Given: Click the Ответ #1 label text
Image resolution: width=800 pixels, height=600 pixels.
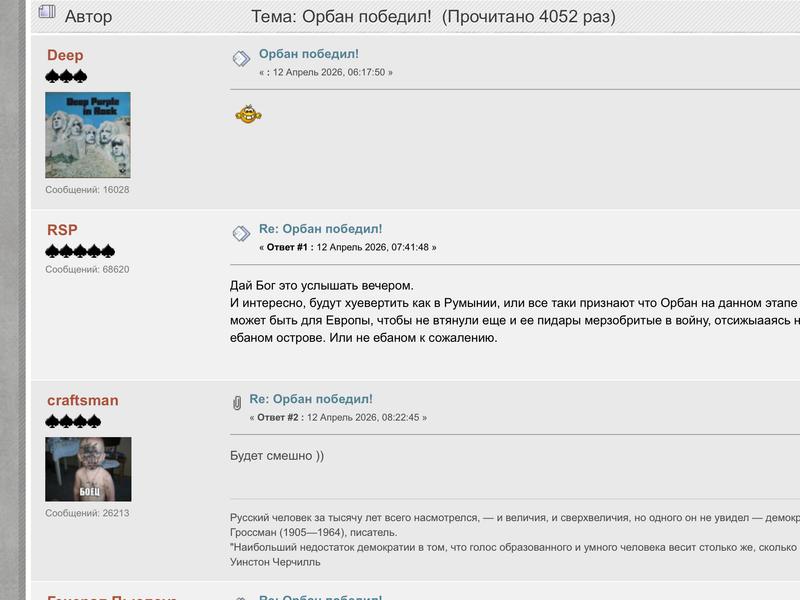Looking at the screenshot, I should coord(287,247).
